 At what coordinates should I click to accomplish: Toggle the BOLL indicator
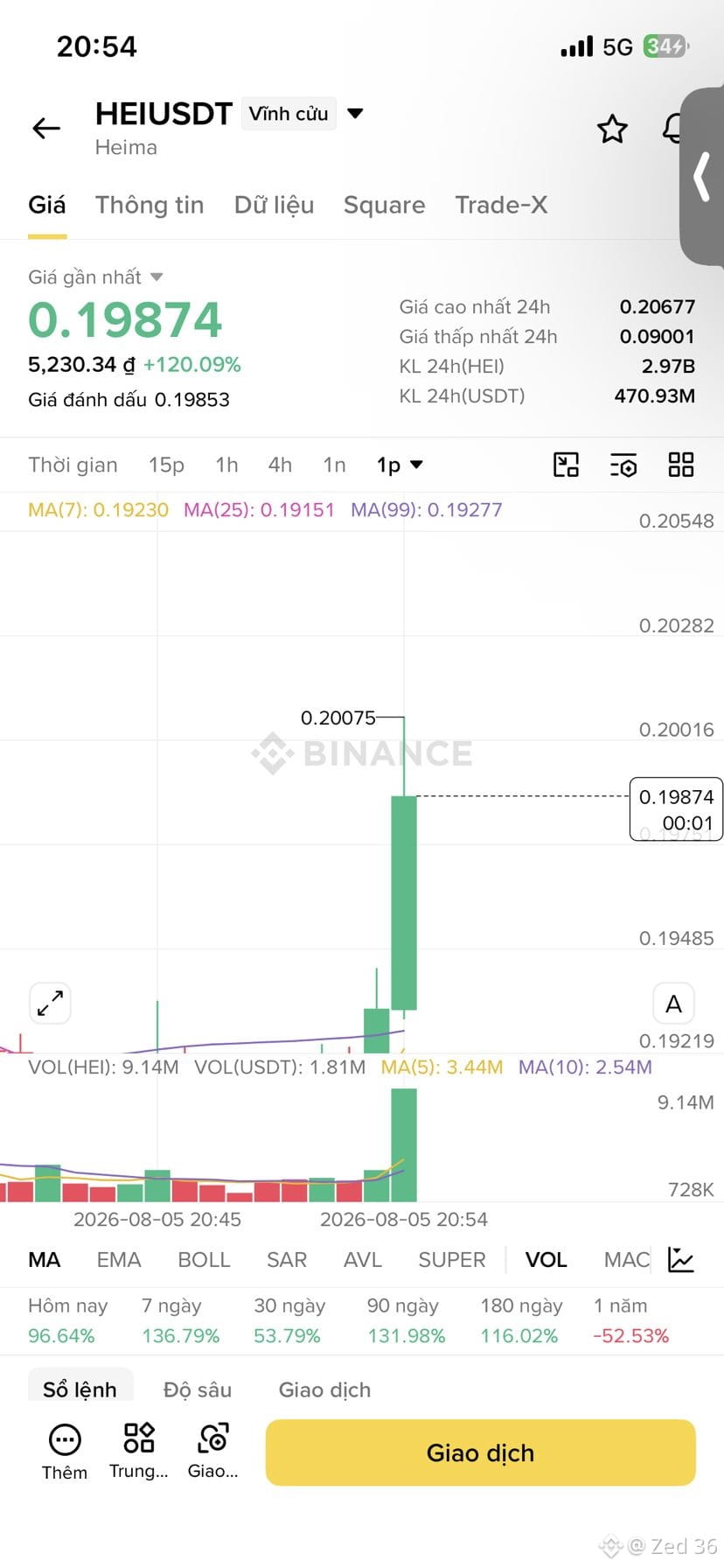point(204,1260)
